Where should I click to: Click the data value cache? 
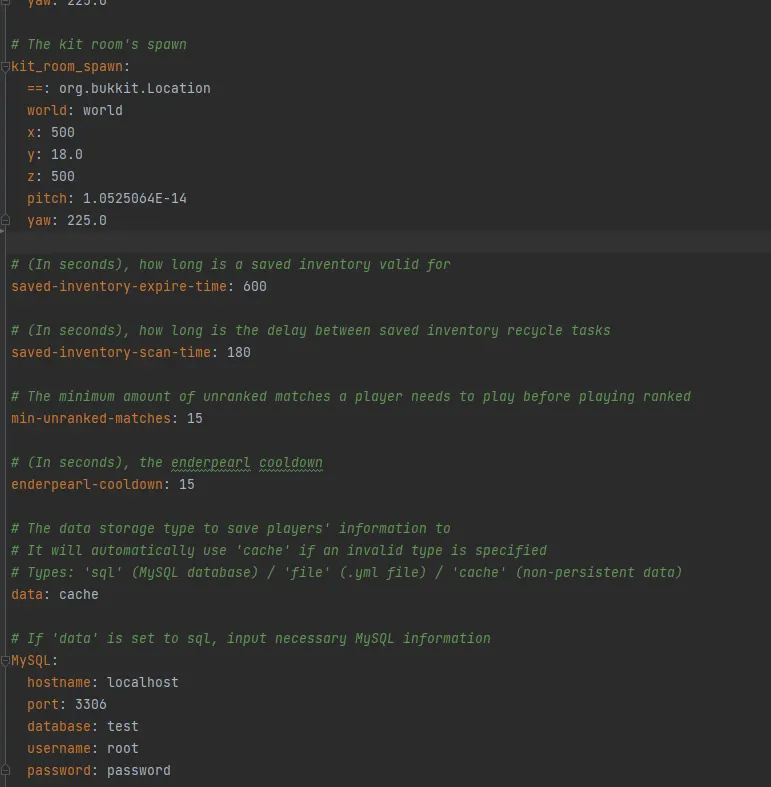78,595
